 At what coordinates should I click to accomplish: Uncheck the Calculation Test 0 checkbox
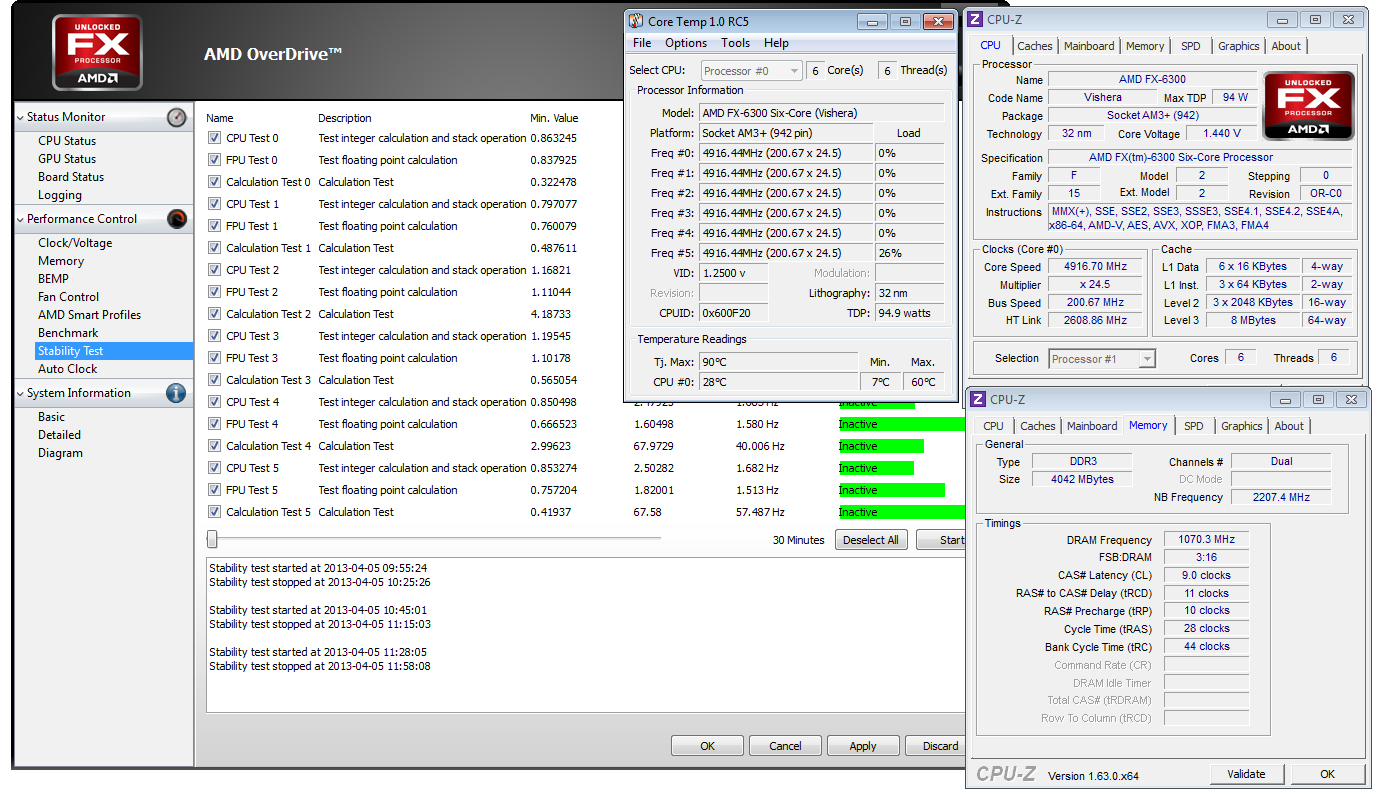point(214,182)
